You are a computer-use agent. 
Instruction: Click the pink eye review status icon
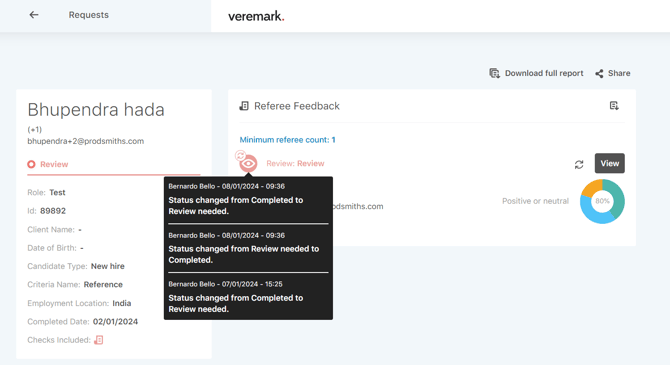248,163
